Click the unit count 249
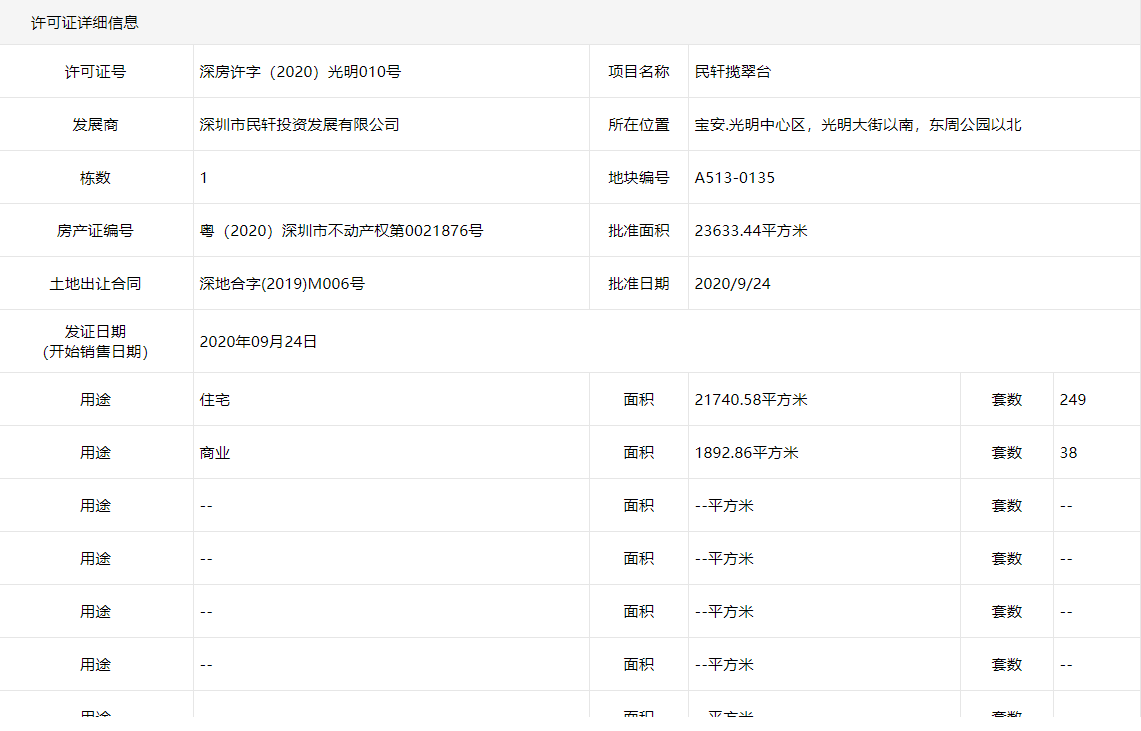The image size is (1141, 731). pos(1068,399)
